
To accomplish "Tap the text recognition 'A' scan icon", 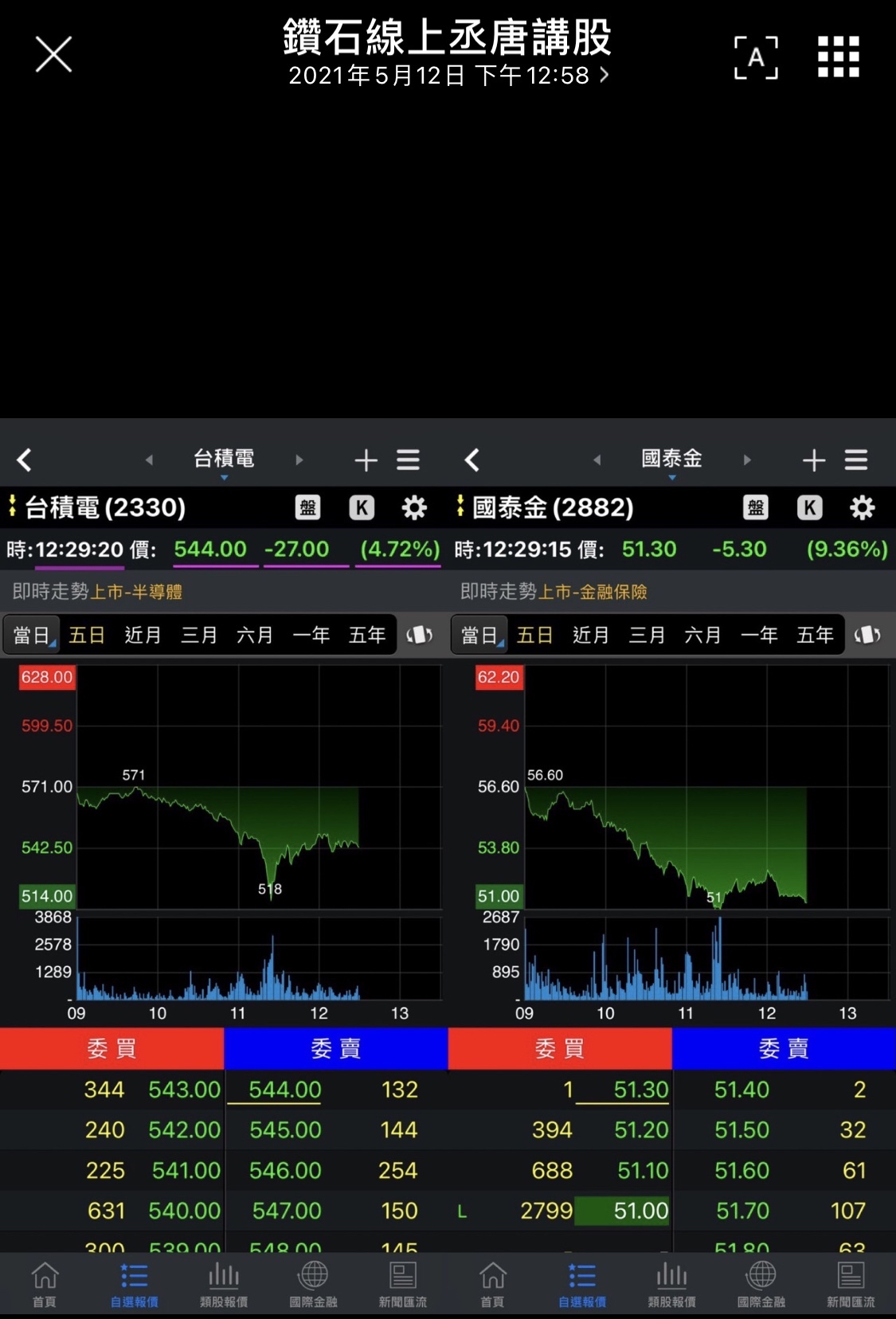I will point(755,57).
